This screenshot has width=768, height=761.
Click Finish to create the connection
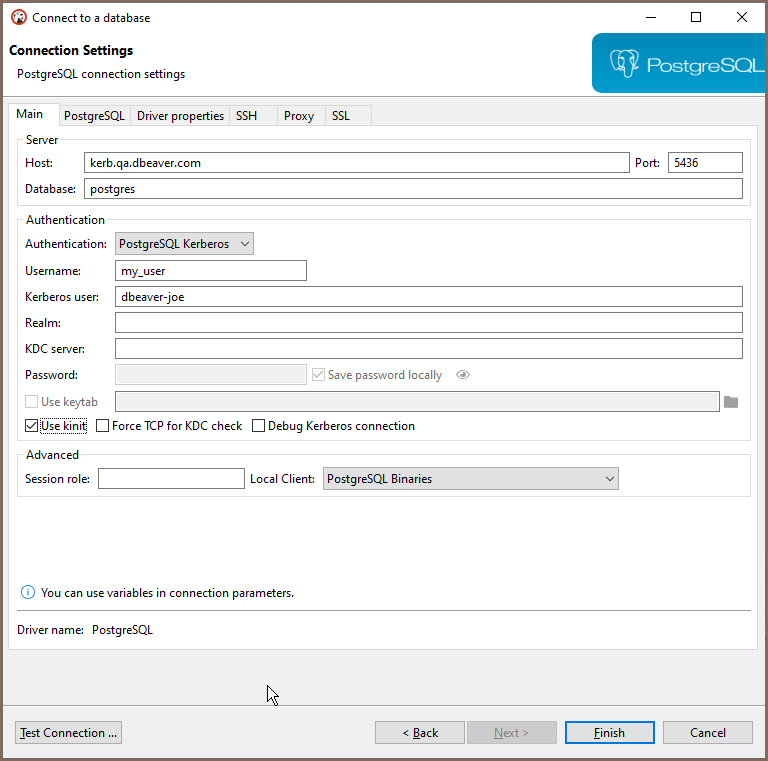609,733
